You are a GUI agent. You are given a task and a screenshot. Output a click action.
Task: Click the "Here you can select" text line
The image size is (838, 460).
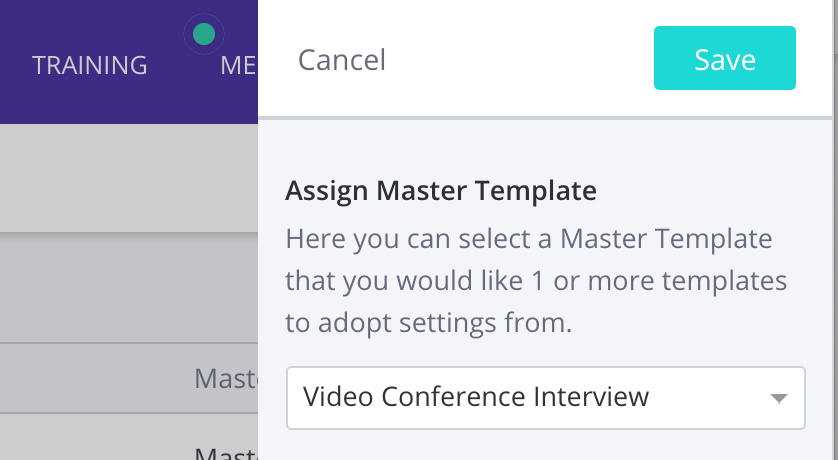pyautogui.click(x=529, y=240)
